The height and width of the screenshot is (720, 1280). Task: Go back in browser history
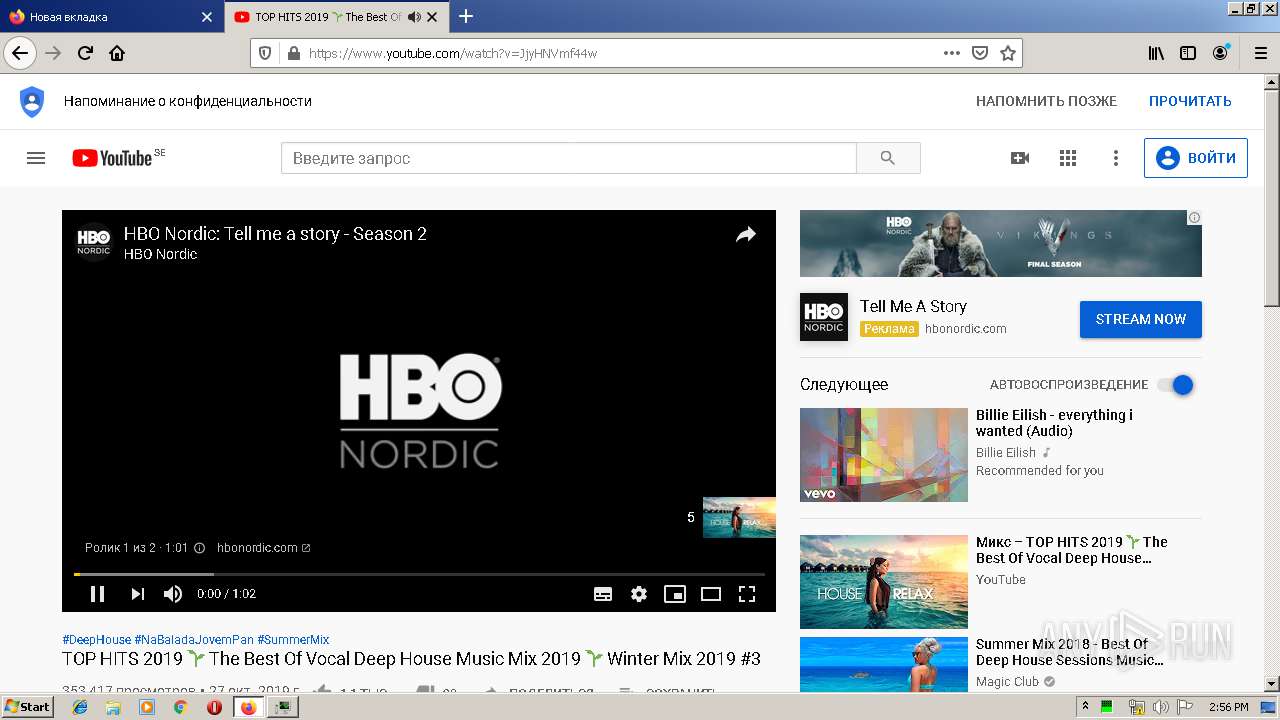tap(19, 53)
